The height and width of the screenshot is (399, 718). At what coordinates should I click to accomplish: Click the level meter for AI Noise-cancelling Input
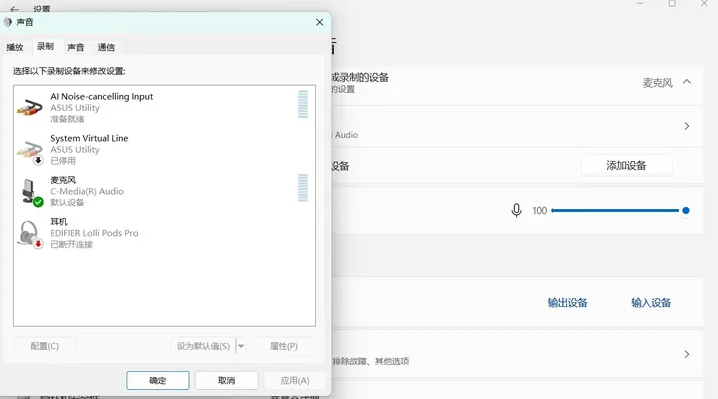(x=303, y=104)
